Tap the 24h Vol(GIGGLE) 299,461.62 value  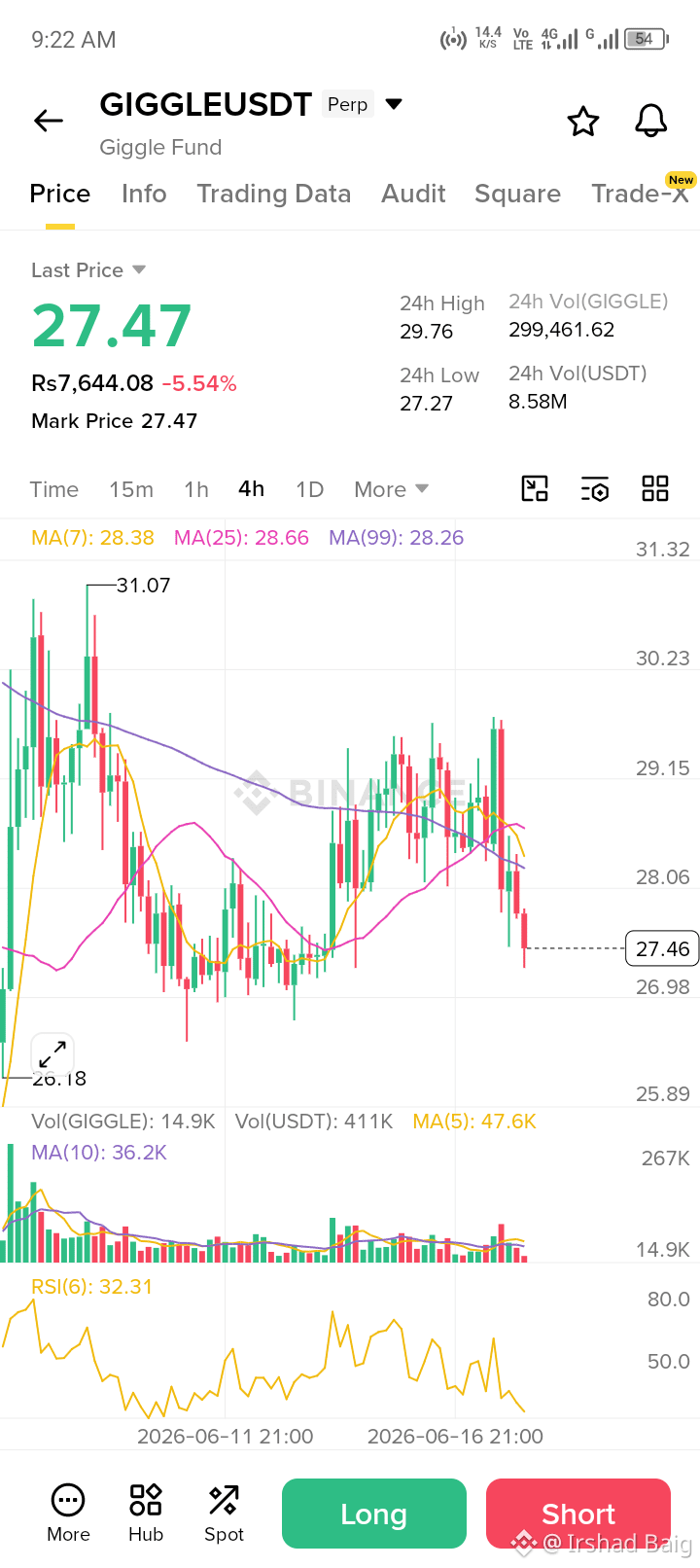pos(562,330)
